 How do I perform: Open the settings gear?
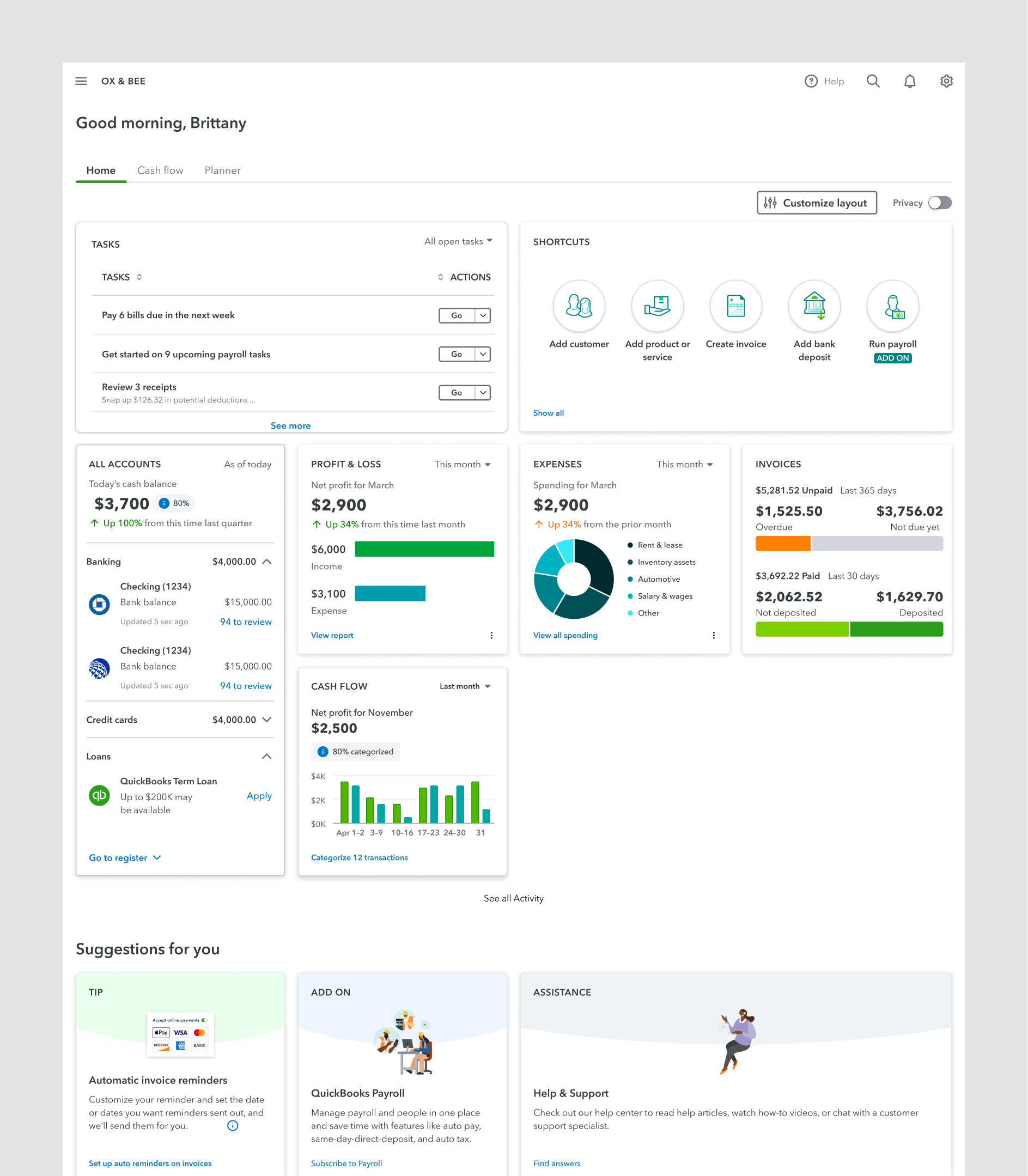click(x=946, y=81)
